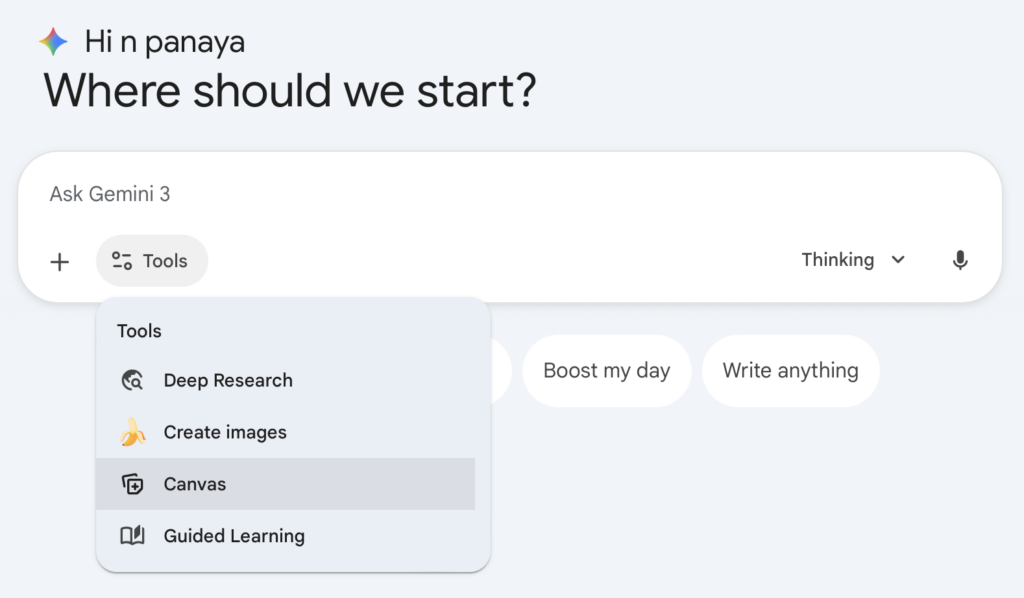Click the banana icon beside Create images
Image resolution: width=1024 pixels, height=598 pixels.
133,432
